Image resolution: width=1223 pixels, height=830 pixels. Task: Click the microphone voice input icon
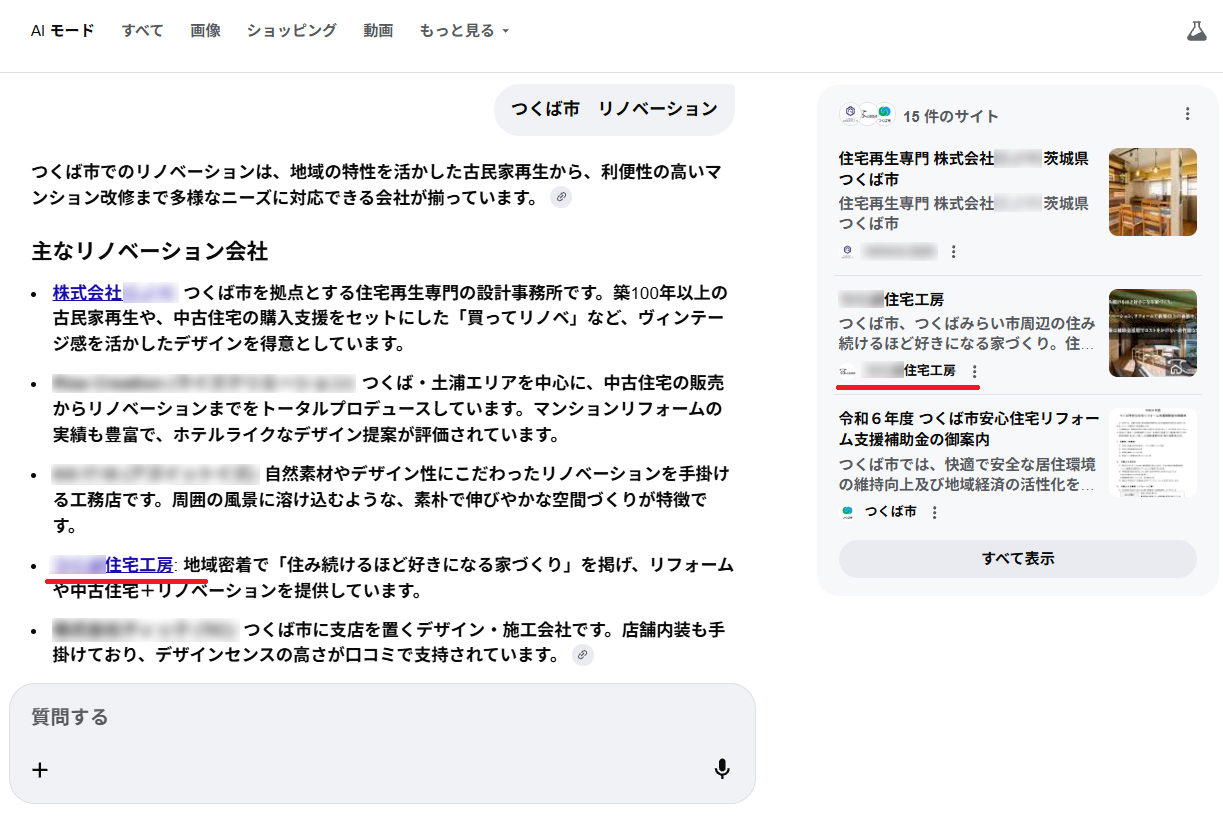(722, 769)
